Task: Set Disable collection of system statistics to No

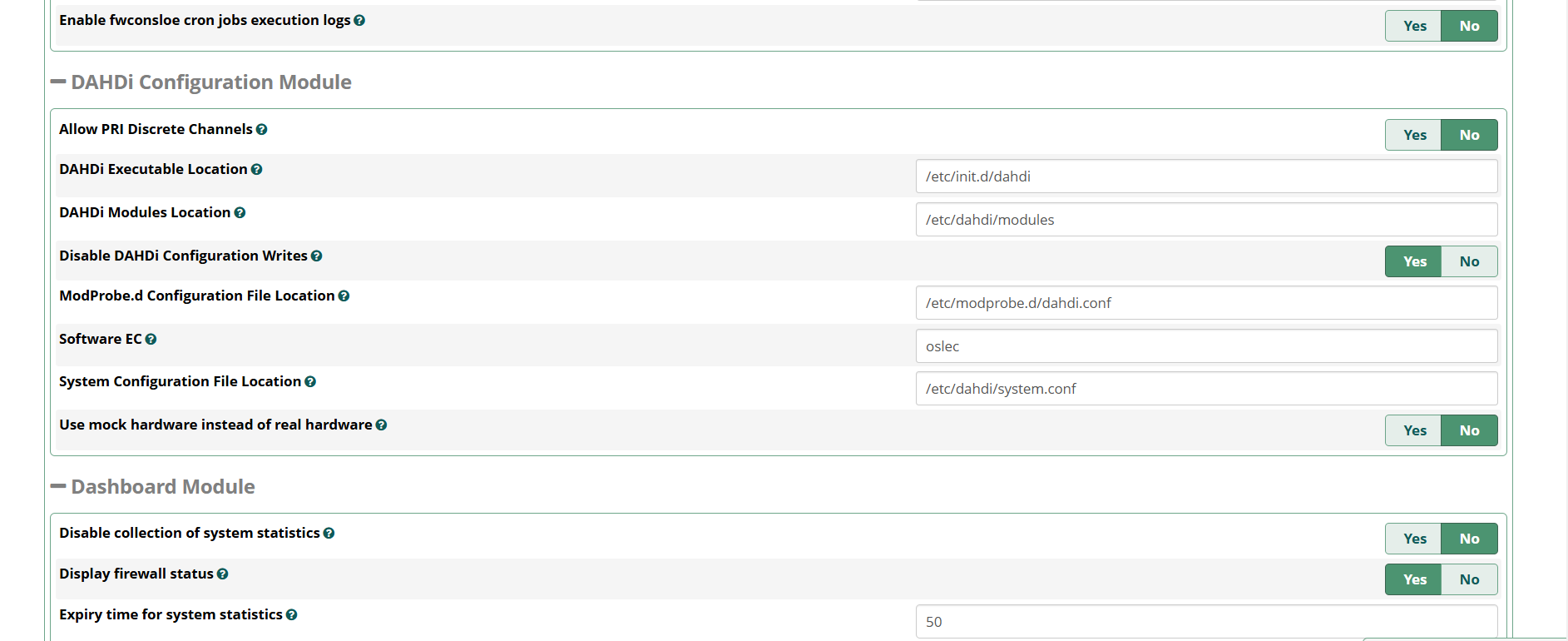Action: pyautogui.click(x=1469, y=539)
